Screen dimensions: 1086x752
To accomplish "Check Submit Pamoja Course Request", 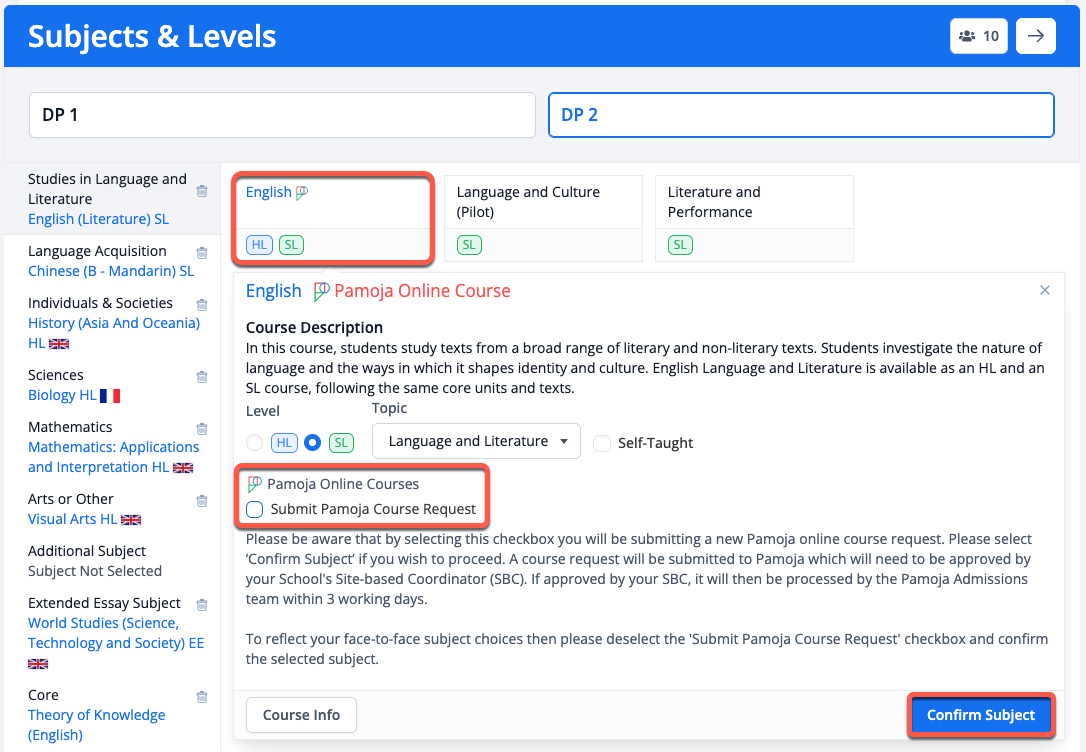I will pyautogui.click(x=255, y=510).
